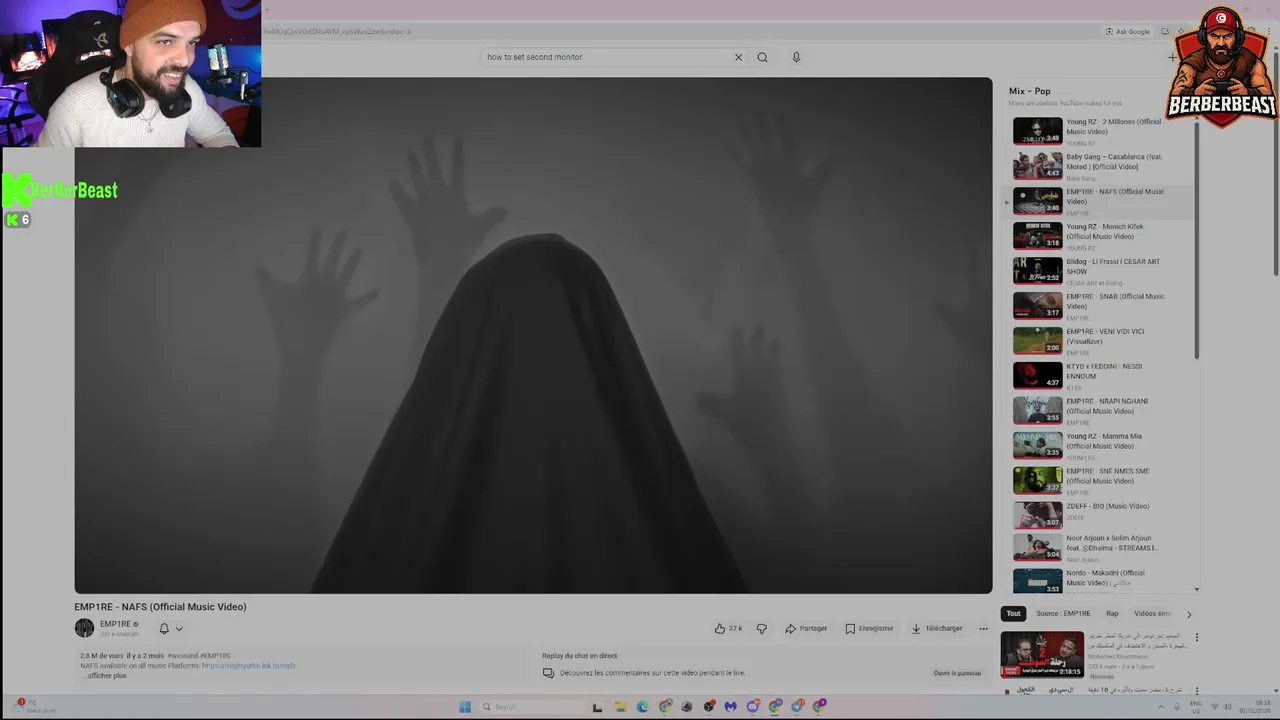
Task: Click the 'Ask Google' button in address bar
Action: coord(1128,32)
